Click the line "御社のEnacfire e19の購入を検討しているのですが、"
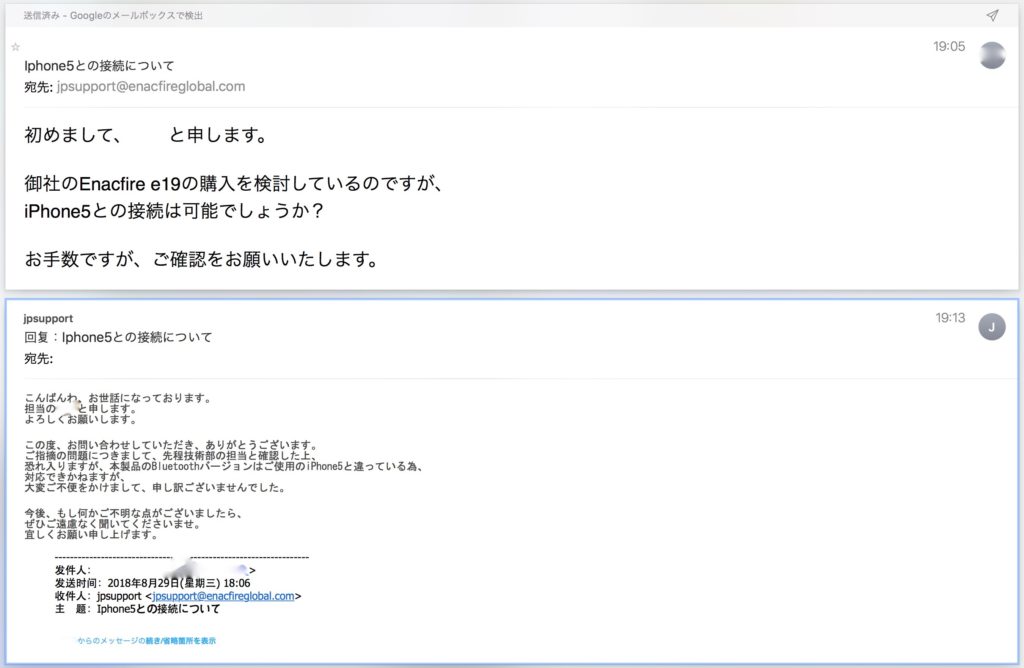1024x668 pixels. click(x=234, y=183)
